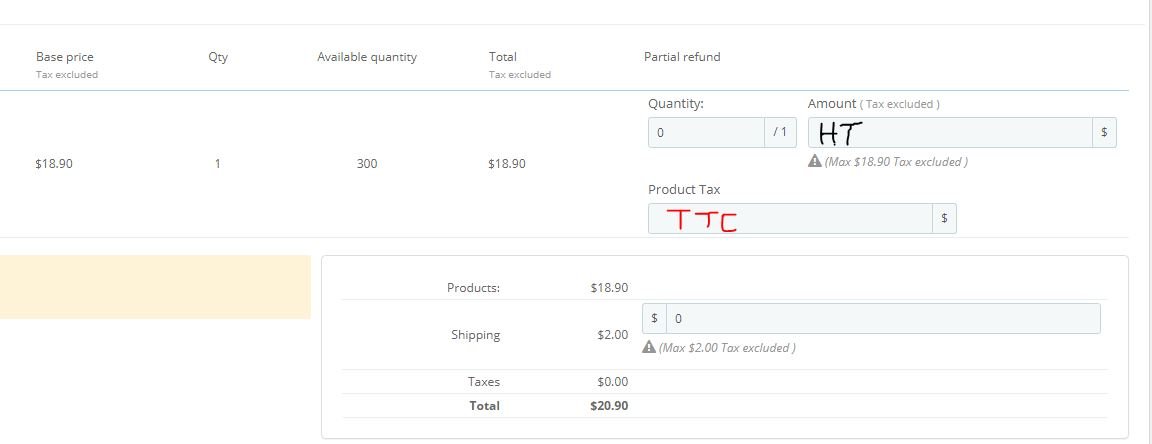Click the dollar sign beside Product Tax field
Image resolution: width=1152 pixels, height=444 pixels.
click(945, 219)
